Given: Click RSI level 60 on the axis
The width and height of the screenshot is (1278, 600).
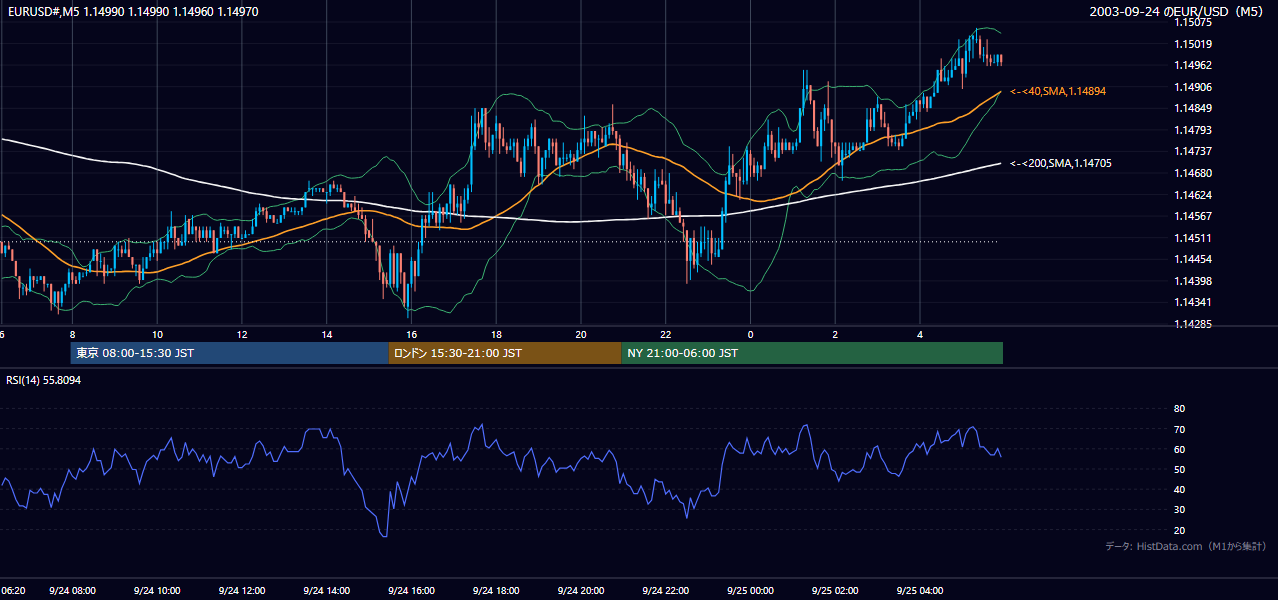Looking at the screenshot, I should coord(1179,449).
